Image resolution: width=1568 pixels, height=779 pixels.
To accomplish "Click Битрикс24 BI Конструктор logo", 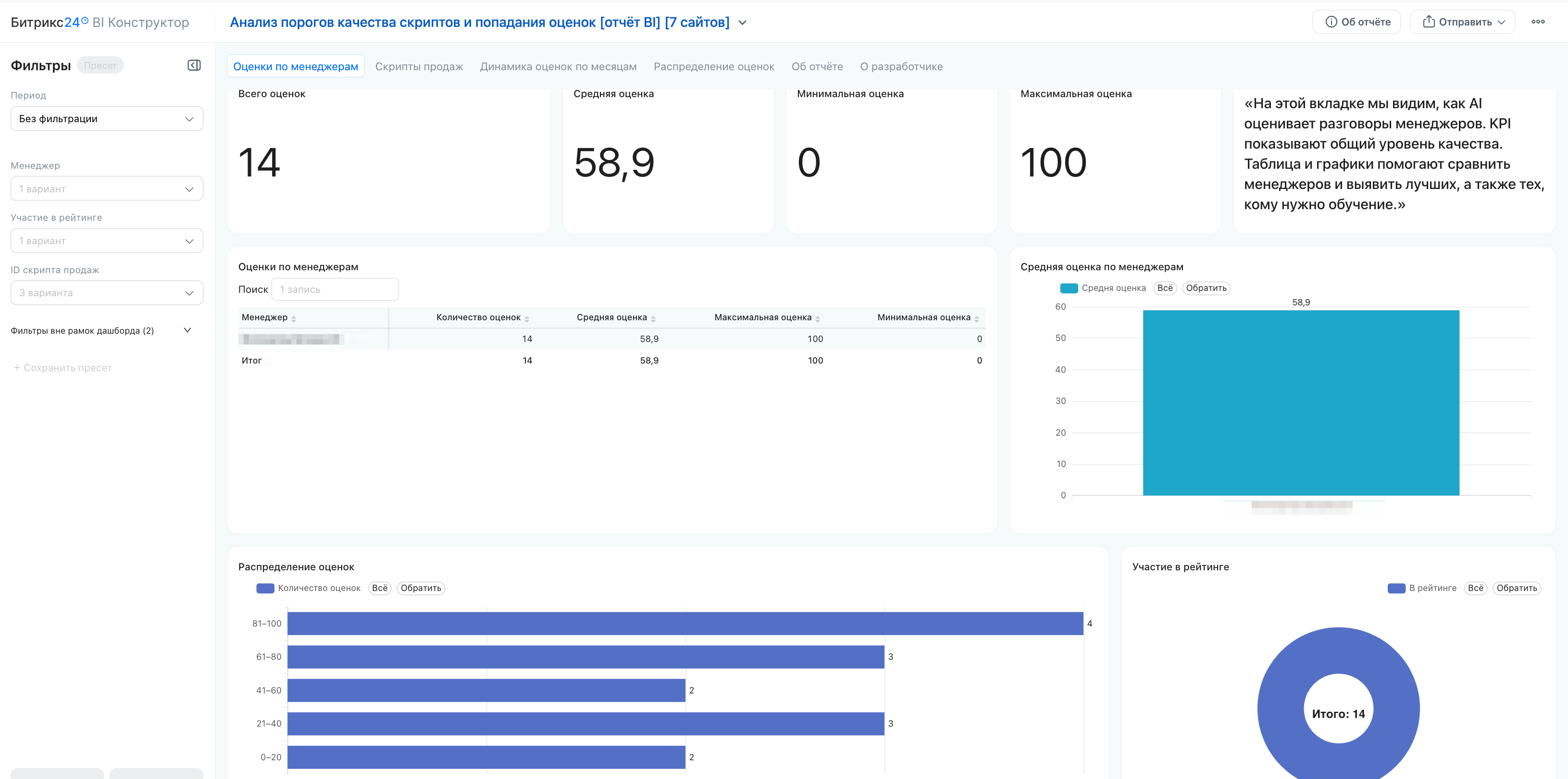I will (x=100, y=23).
